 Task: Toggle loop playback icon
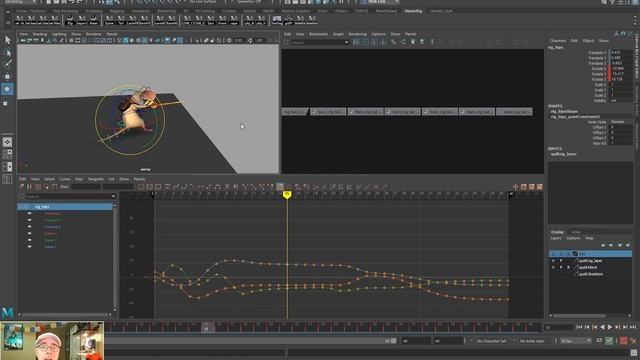(599, 340)
